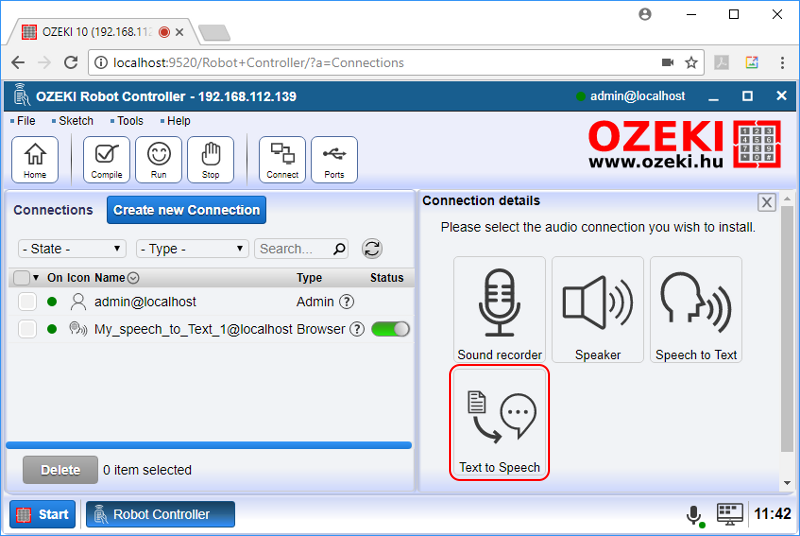Click the admin@localhost user icon

click(78, 302)
